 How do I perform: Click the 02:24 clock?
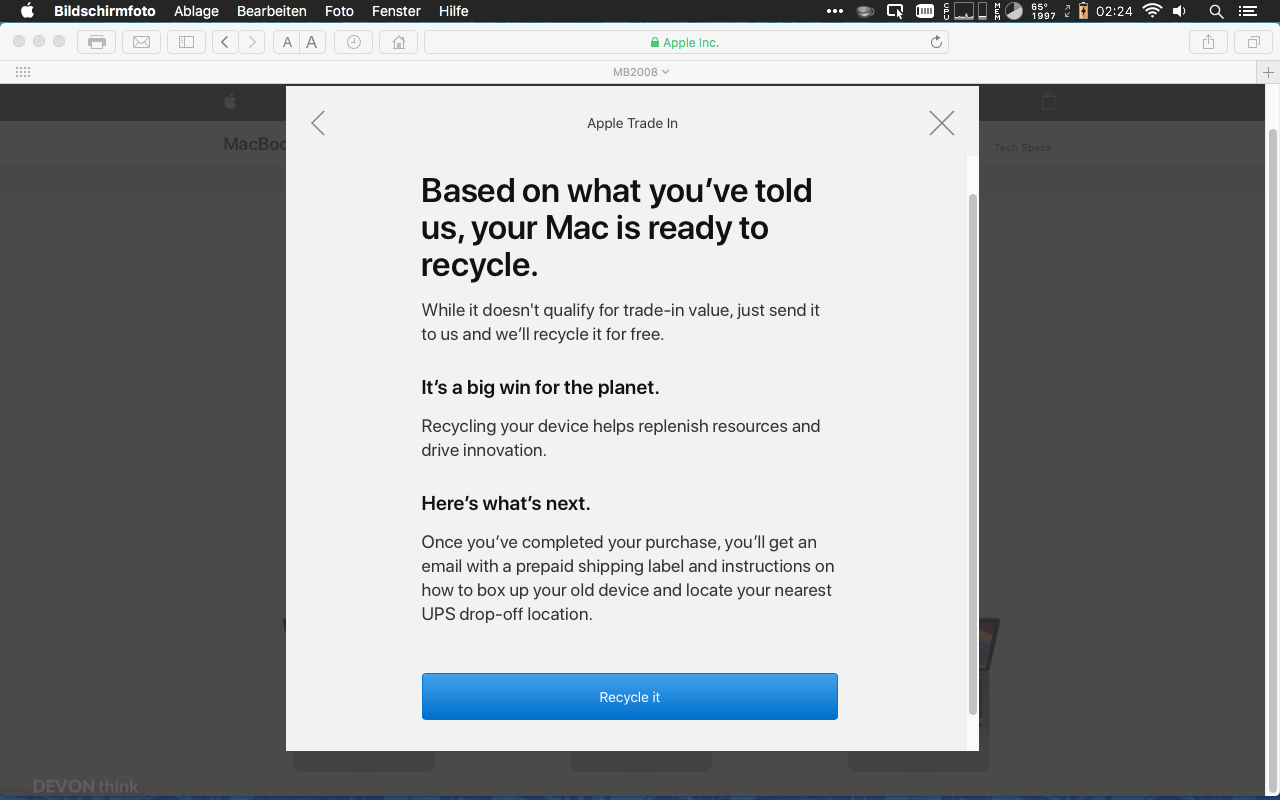tap(1114, 11)
